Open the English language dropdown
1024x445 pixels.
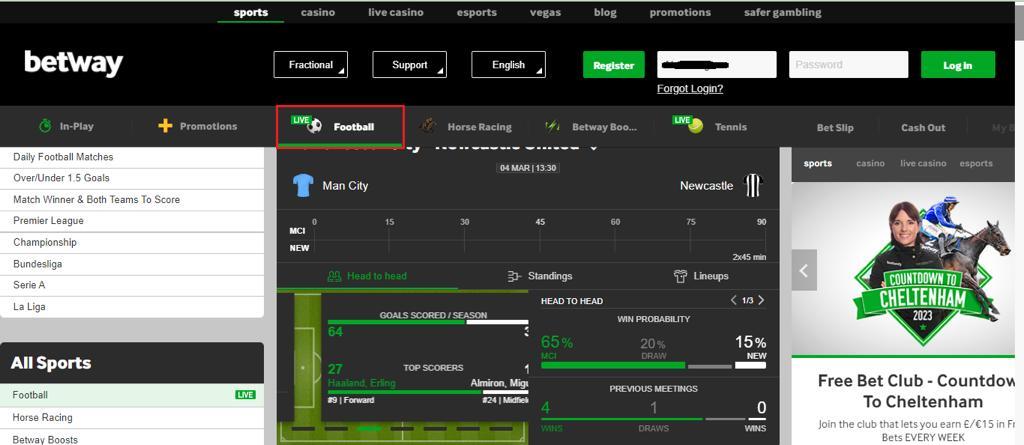click(x=508, y=65)
